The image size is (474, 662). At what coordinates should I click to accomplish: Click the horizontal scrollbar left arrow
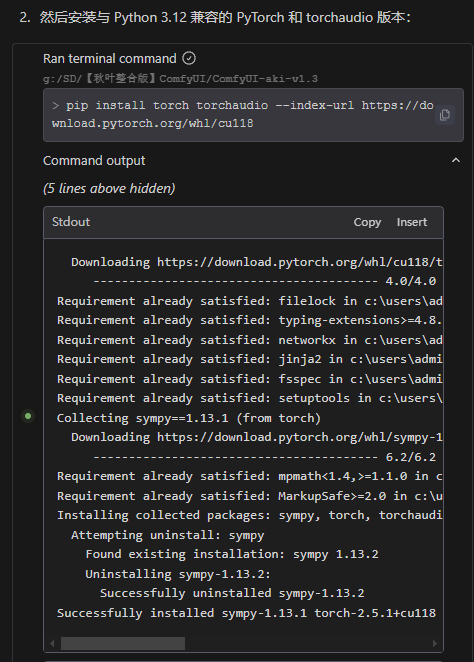pyautogui.click(x=52, y=643)
